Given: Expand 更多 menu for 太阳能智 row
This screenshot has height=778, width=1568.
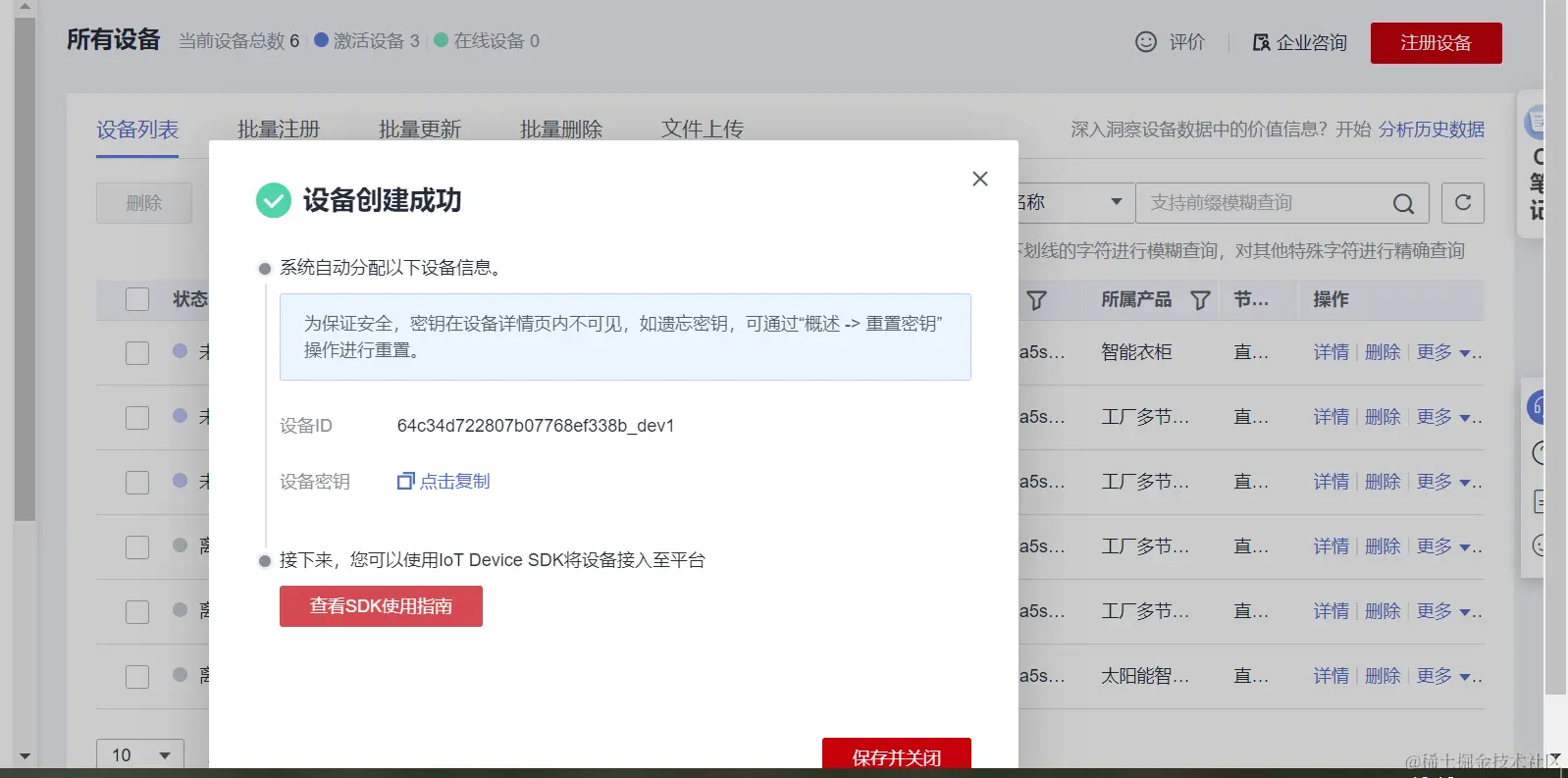Looking at the screenshot, I should [x=1443, y=676].
